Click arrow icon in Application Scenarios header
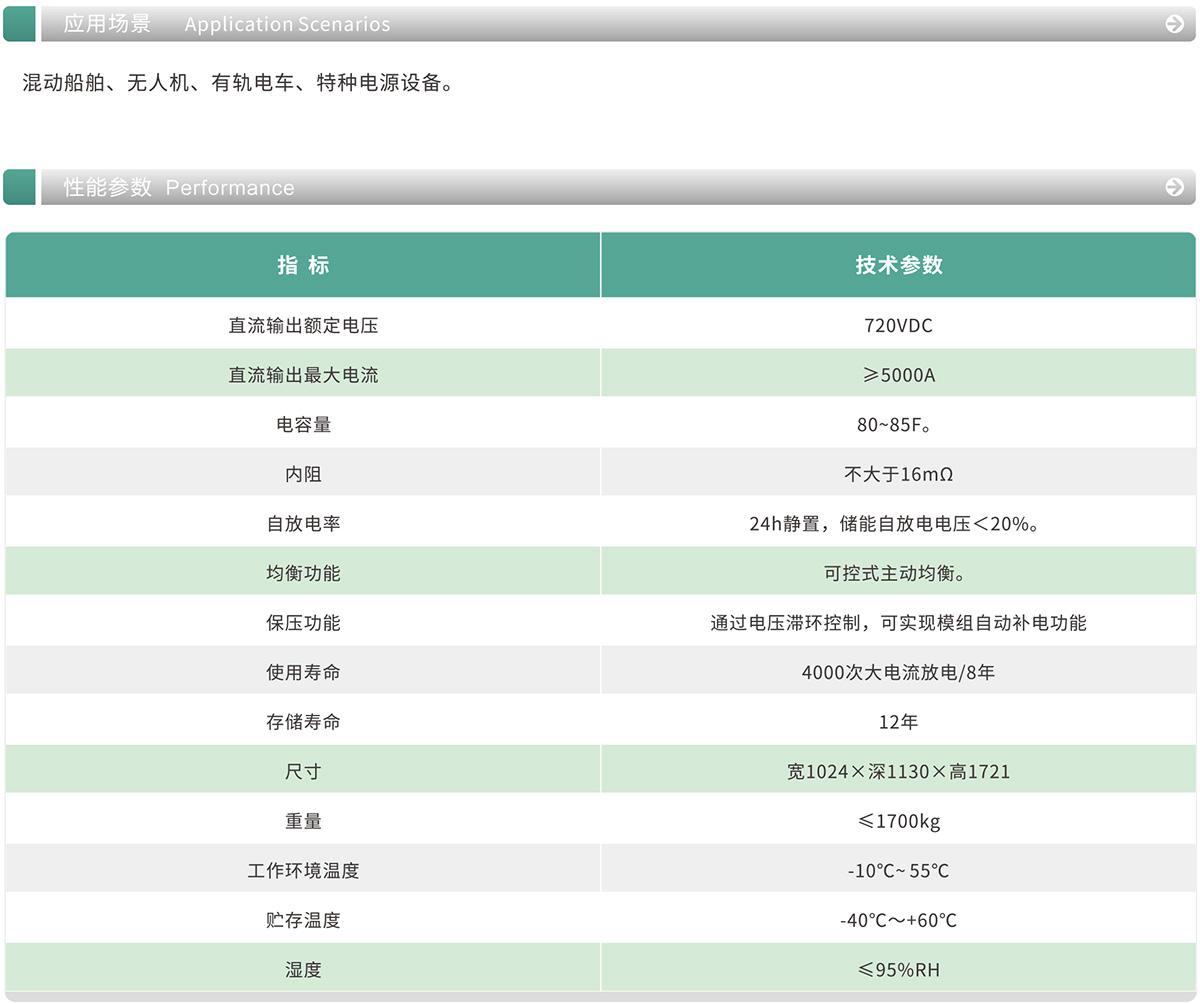 pos(1174,24)
